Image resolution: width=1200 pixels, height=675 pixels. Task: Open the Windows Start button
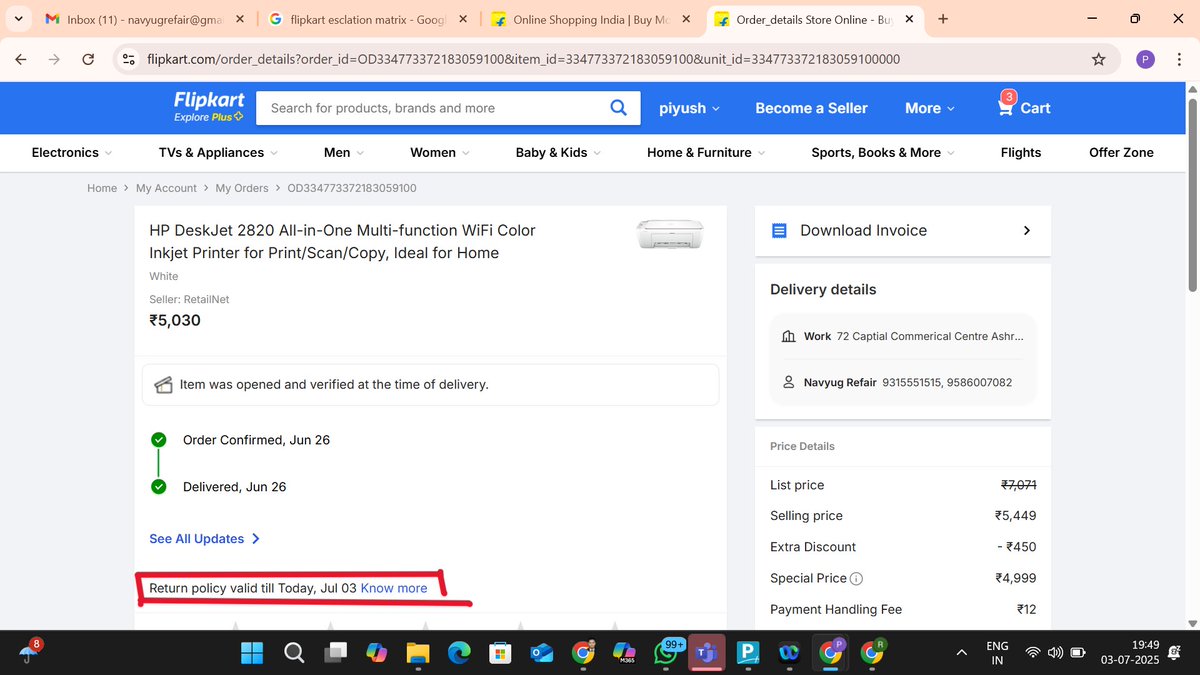coord(252,653)
